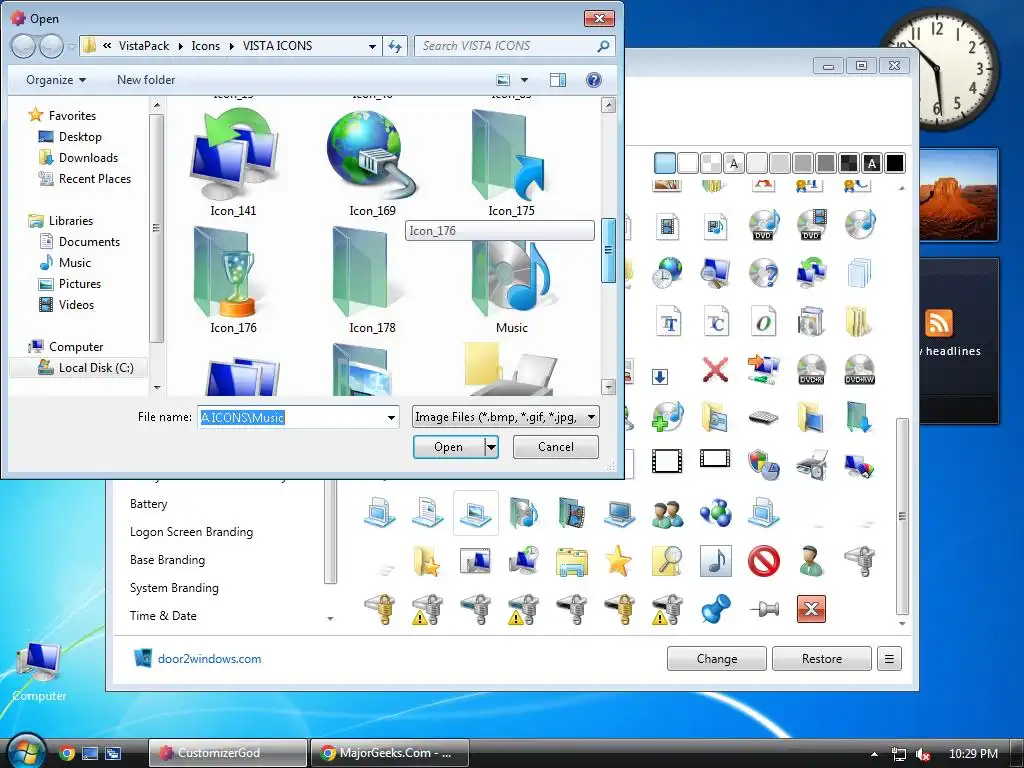The image size is (1024, 768).
Task: Open CustomizerGod hamburger menu button
Action: (x=889, y=658)
